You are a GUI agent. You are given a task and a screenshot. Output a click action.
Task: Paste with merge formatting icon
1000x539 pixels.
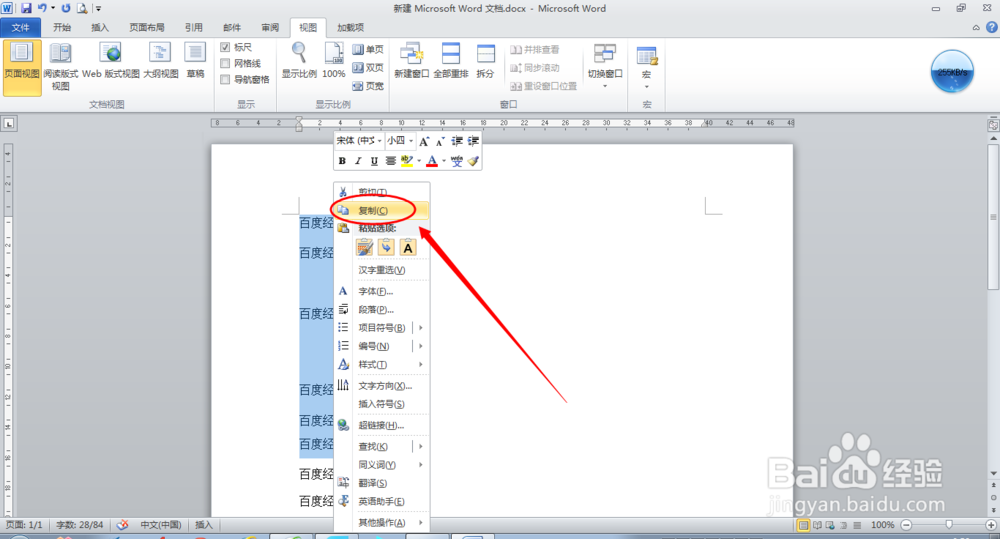(386, 247)
